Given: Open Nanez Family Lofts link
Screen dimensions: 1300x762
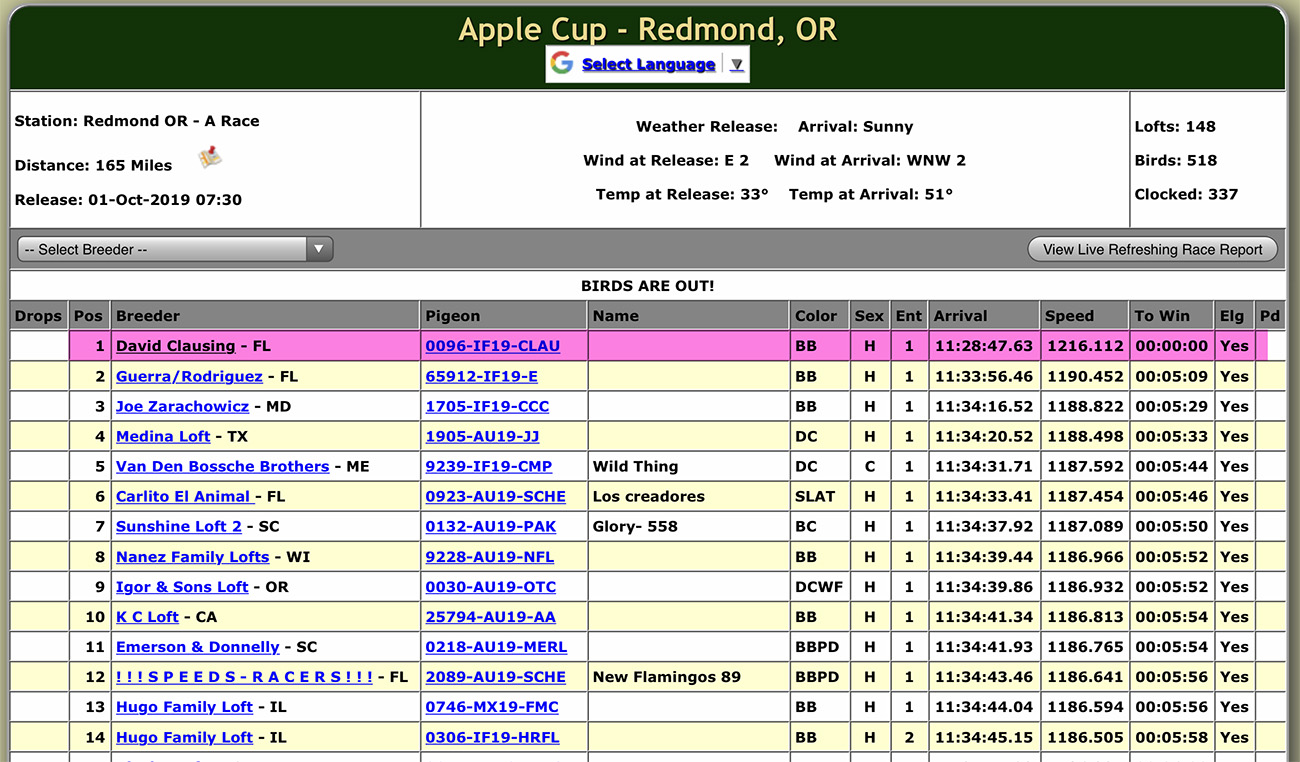Looking at the screenshot, I should pyautogui.click(x=192, y=556).
